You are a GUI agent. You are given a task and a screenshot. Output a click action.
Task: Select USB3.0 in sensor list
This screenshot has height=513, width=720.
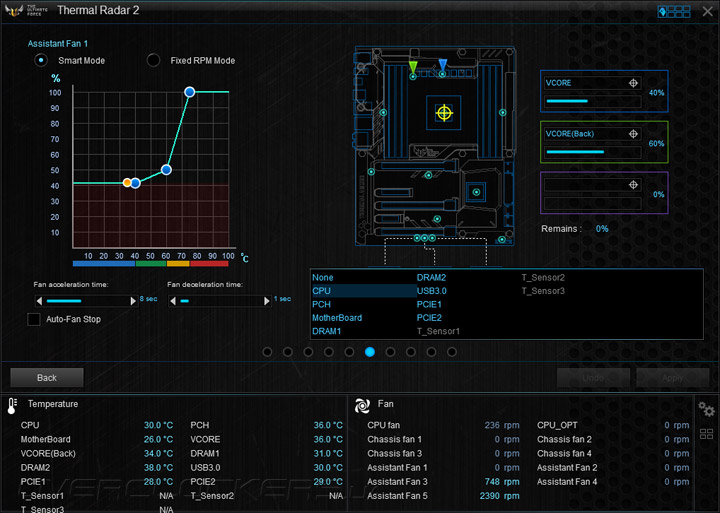pyautogui.click(x=432, y=291)
